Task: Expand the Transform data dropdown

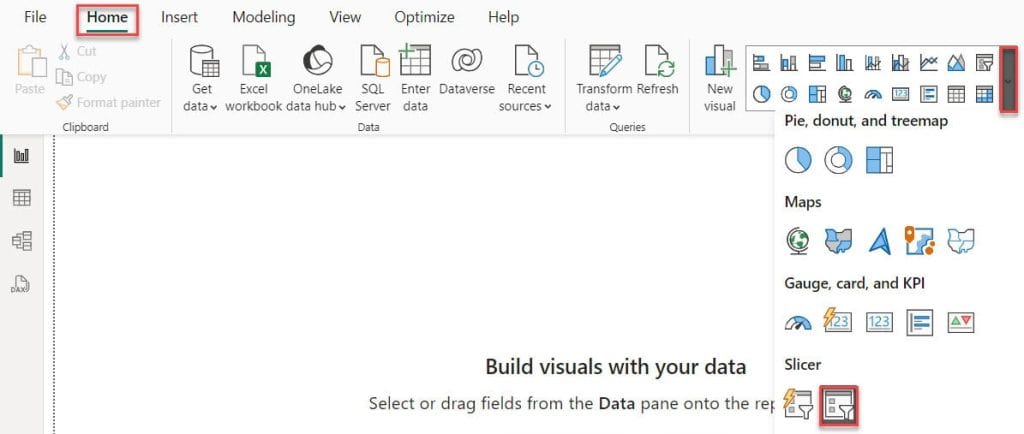Action: (x=604, y=78)
